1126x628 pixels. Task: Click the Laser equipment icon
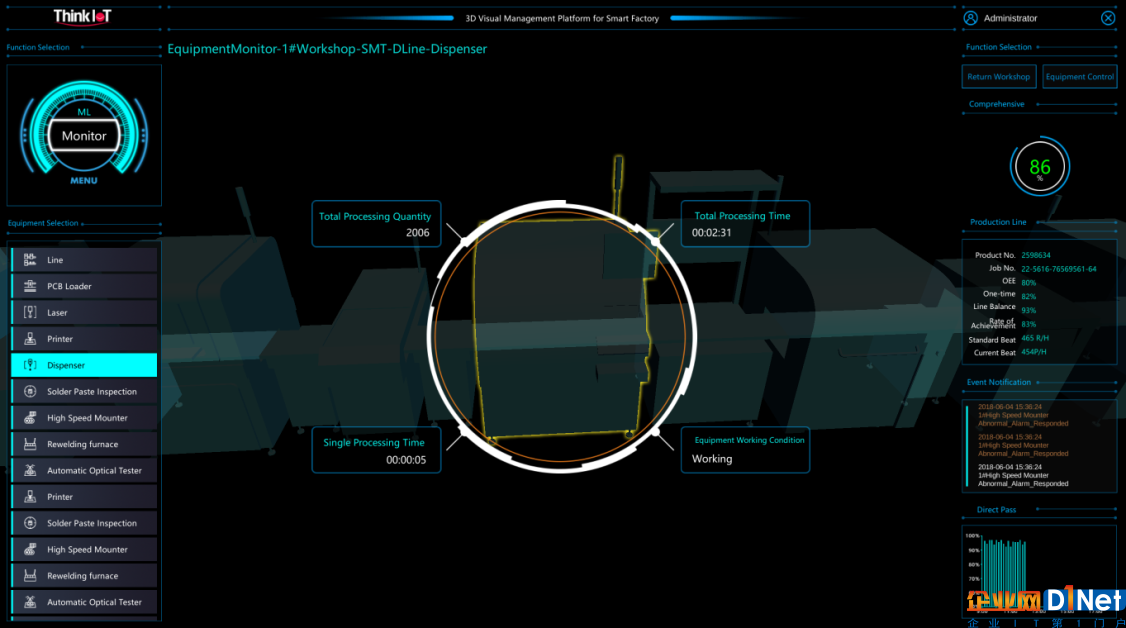point(30,313)
